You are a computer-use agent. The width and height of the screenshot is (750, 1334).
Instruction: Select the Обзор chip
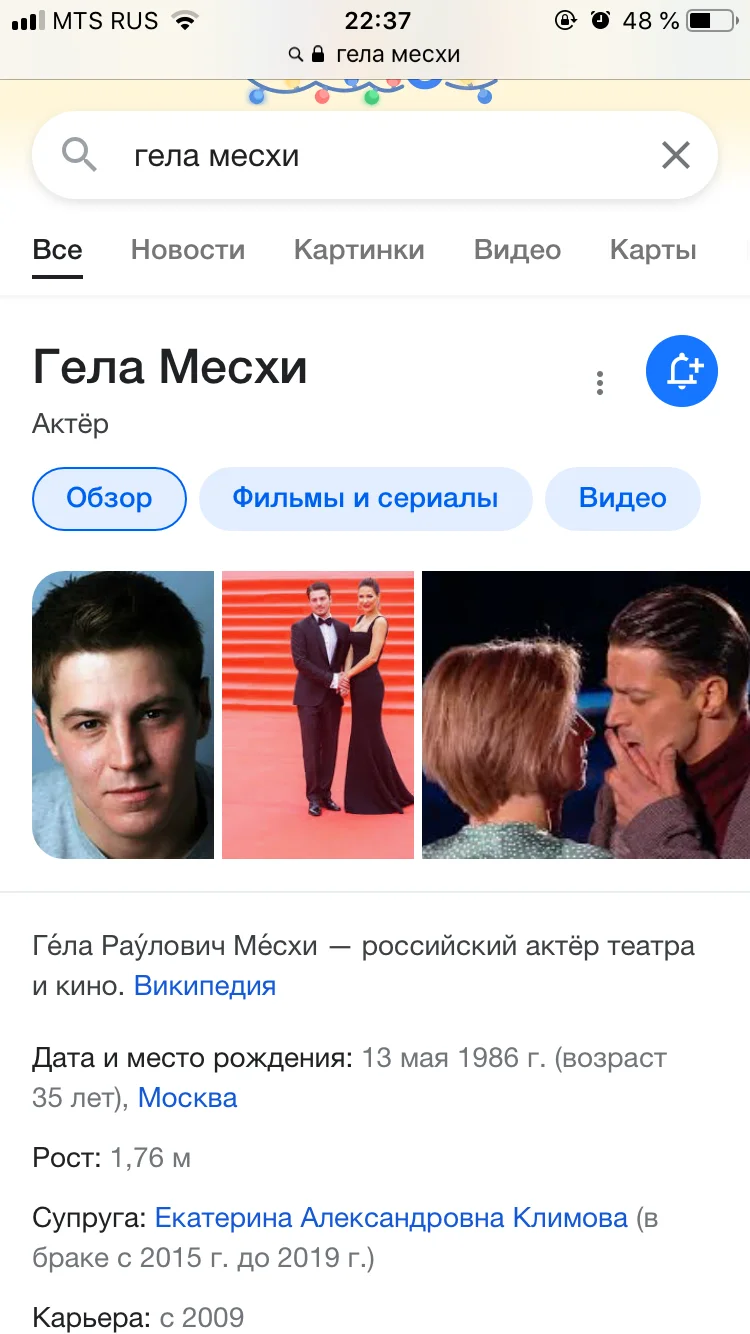[x=110, y=498]
